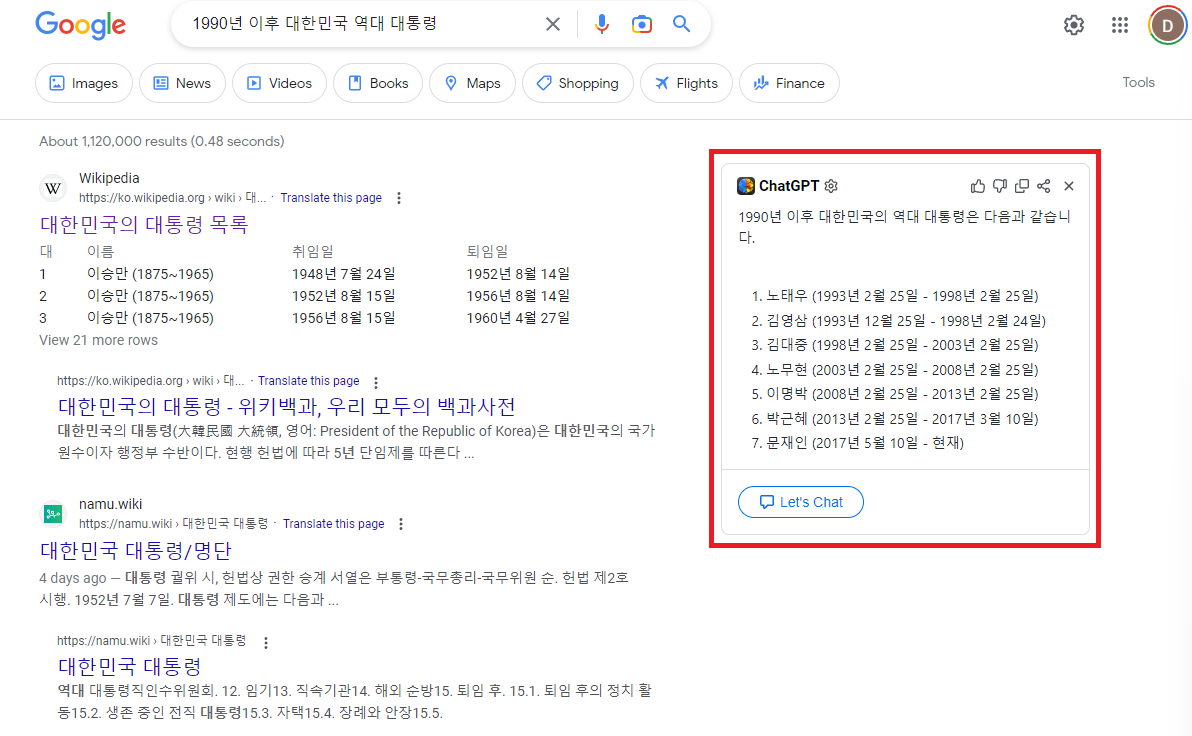The width and height of the screenshot is (1192, 736).
Task: Click the 취임일 column header
Action: point(312,251)
